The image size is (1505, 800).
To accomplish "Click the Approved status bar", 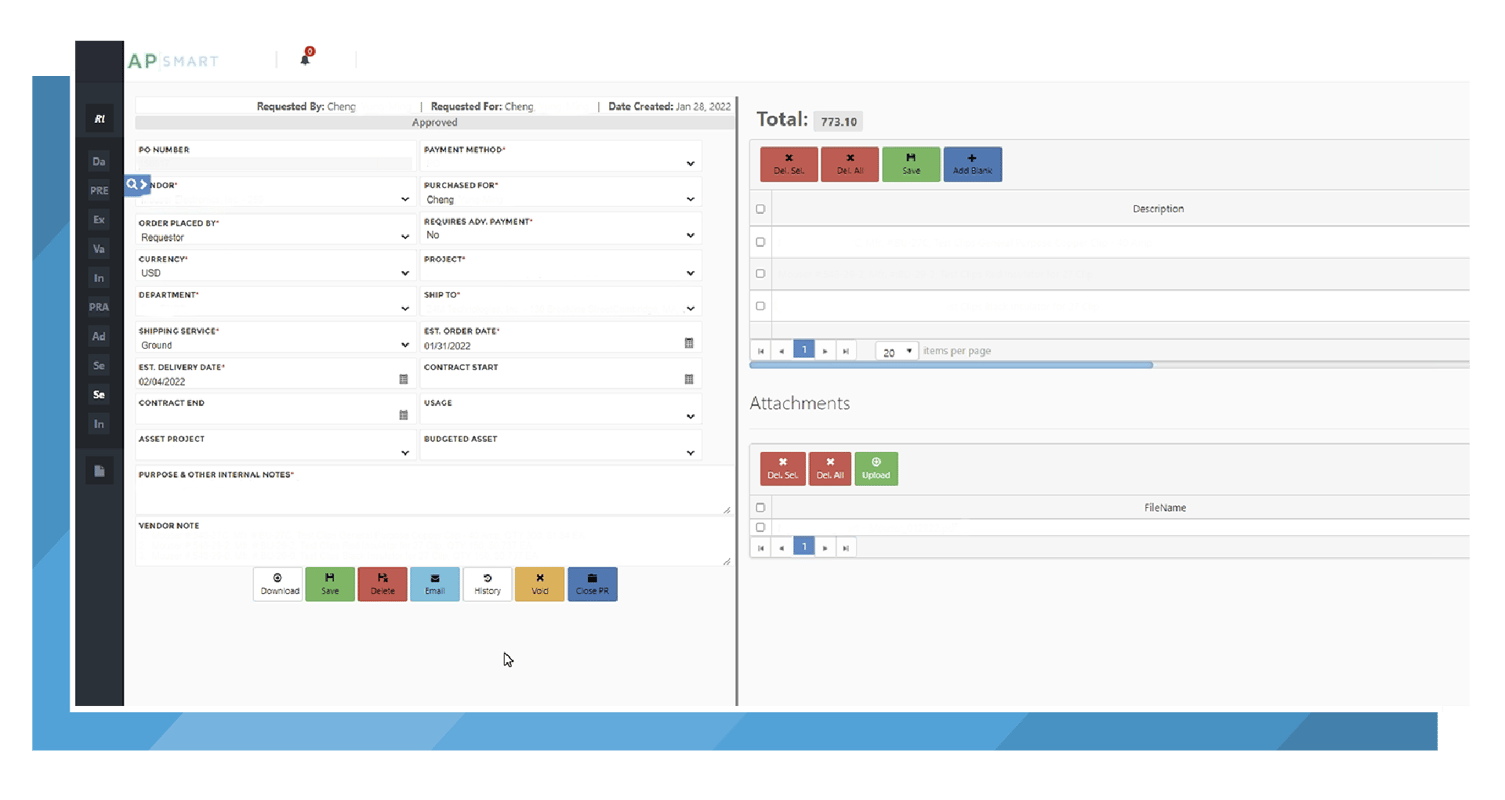I will 434,122.
